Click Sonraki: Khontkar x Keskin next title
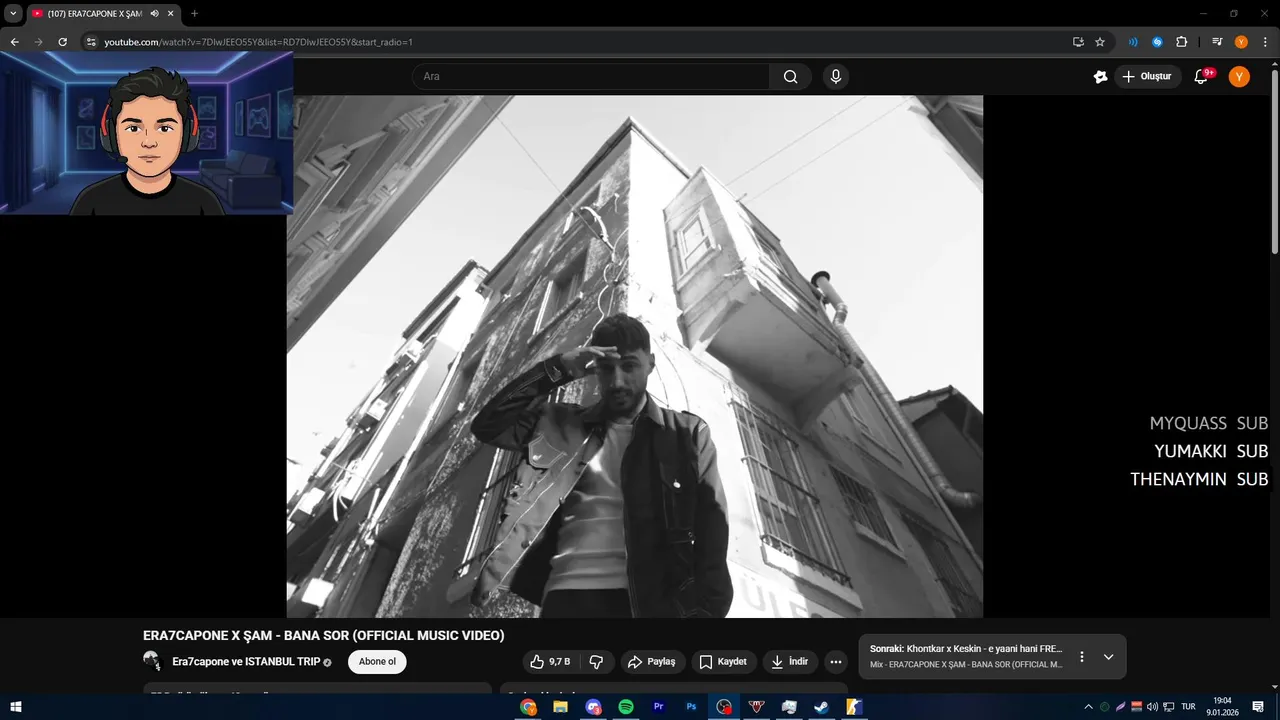 [966, 649]
